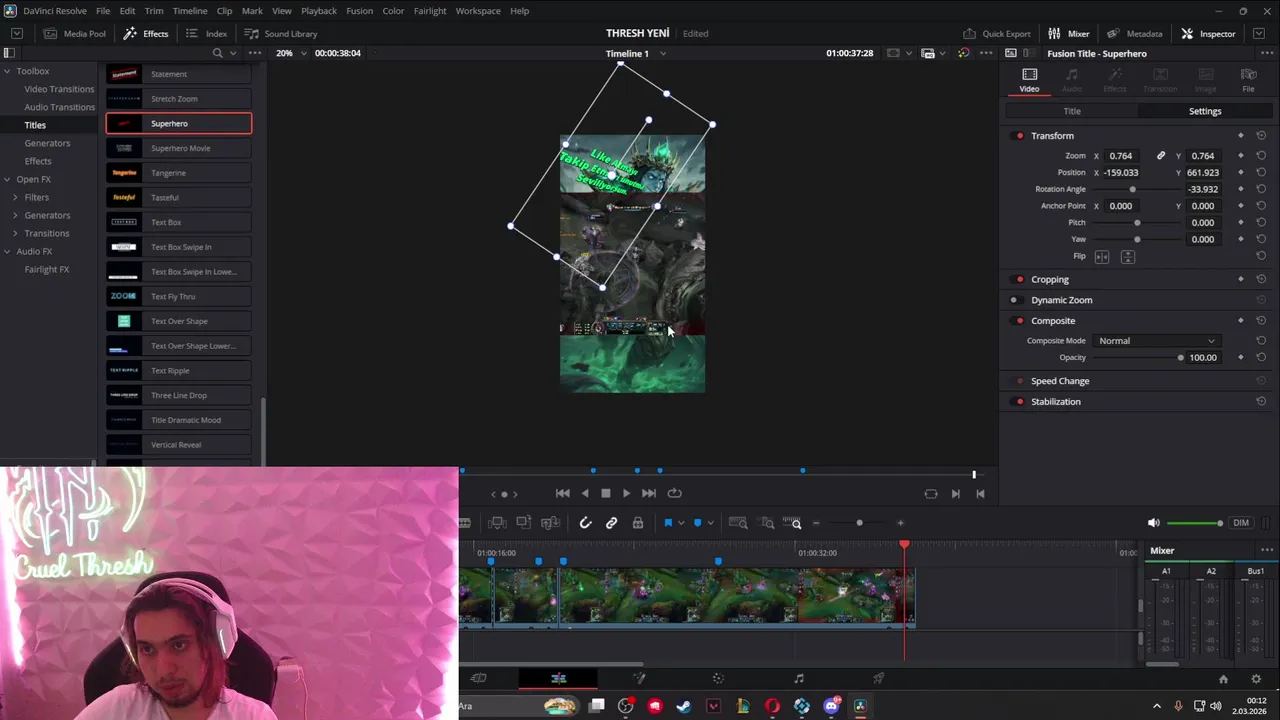Toggle the Speed Change enable switch

[x=1019, y=381]
